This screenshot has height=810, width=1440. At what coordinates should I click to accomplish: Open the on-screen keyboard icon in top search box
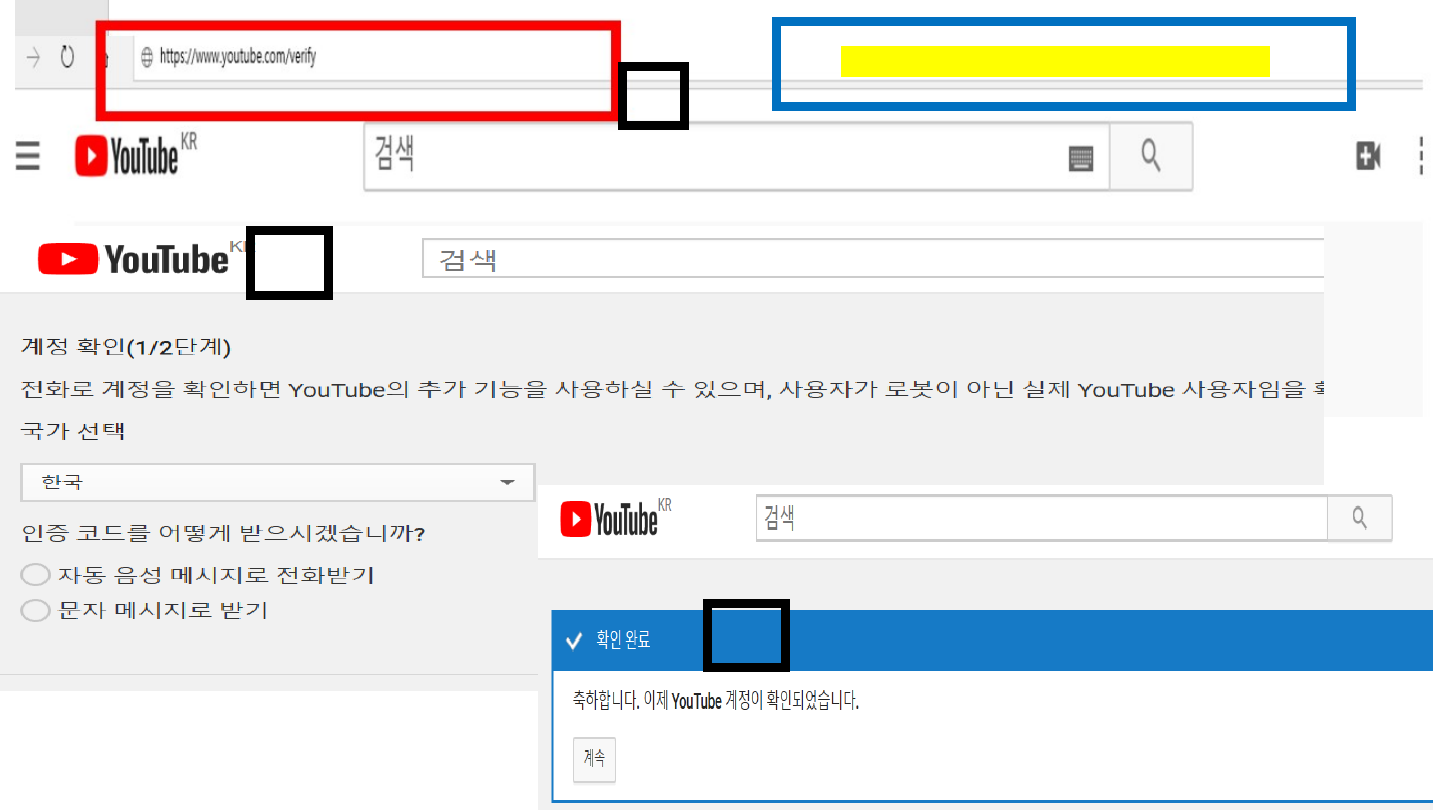1081,158
